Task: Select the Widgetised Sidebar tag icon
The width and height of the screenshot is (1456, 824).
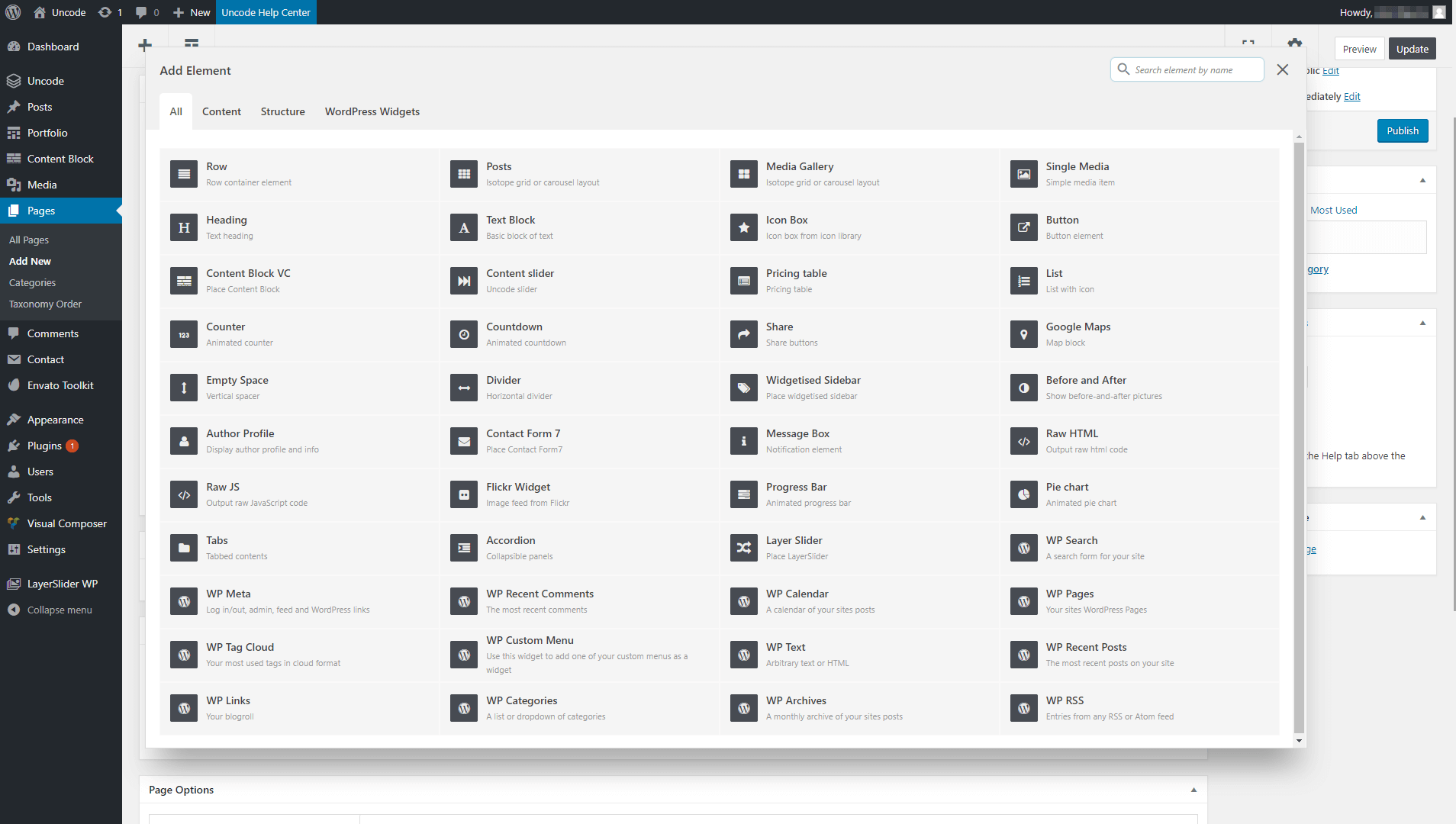Action: coord(744,388)
